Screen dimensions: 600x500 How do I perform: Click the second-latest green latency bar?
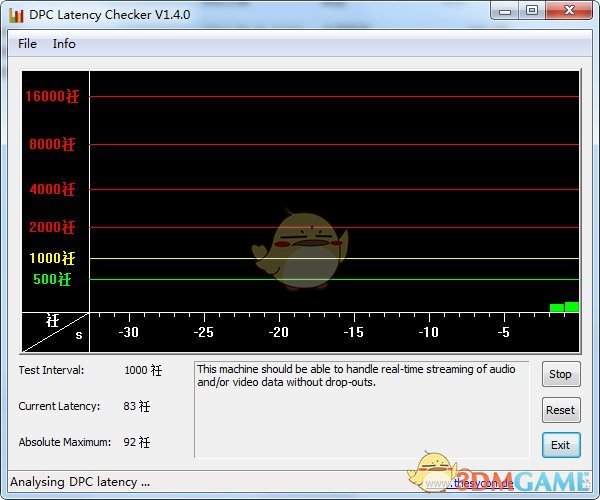[x=557, y=308]
